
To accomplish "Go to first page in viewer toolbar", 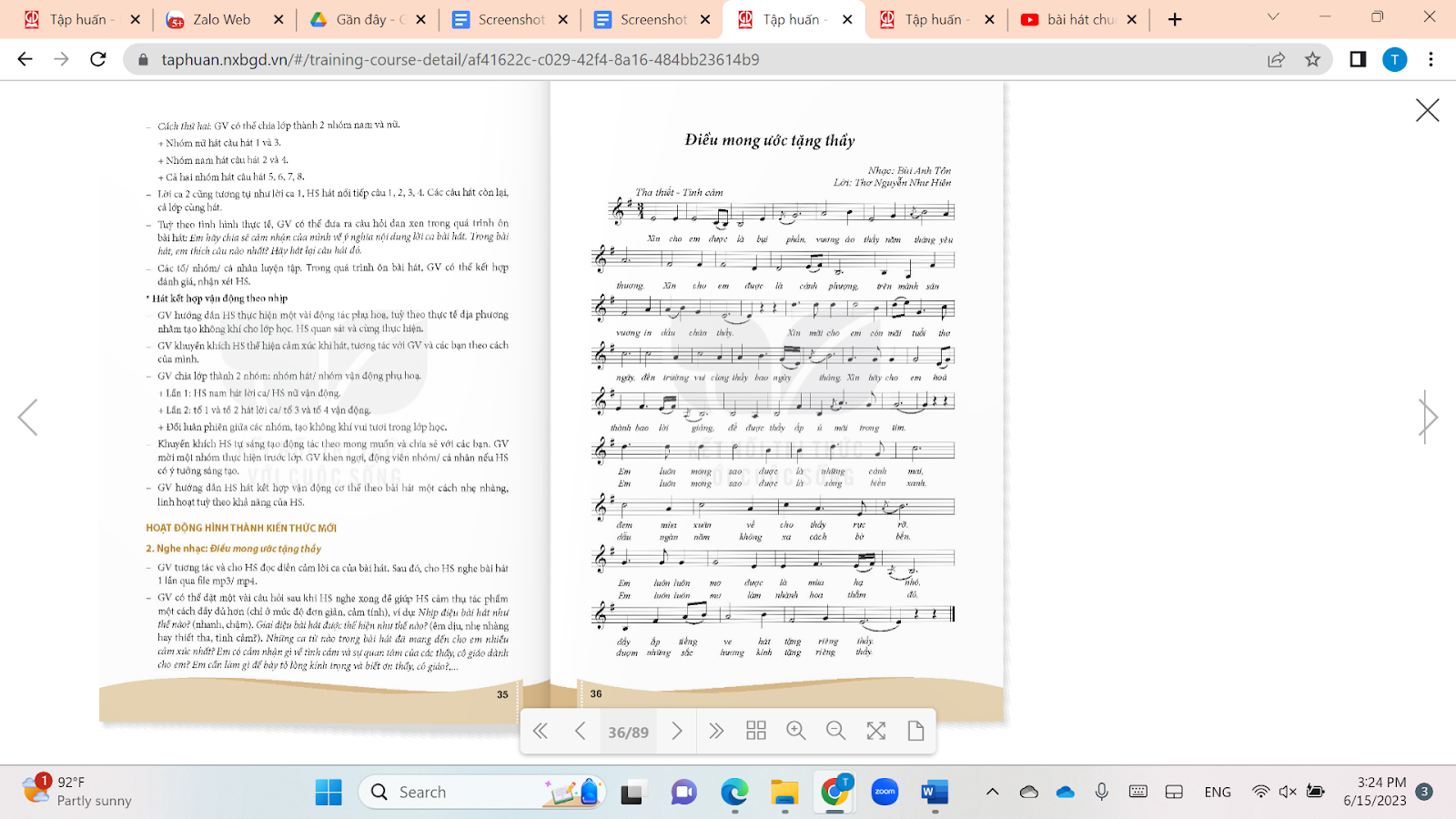I will click(541, 732).
